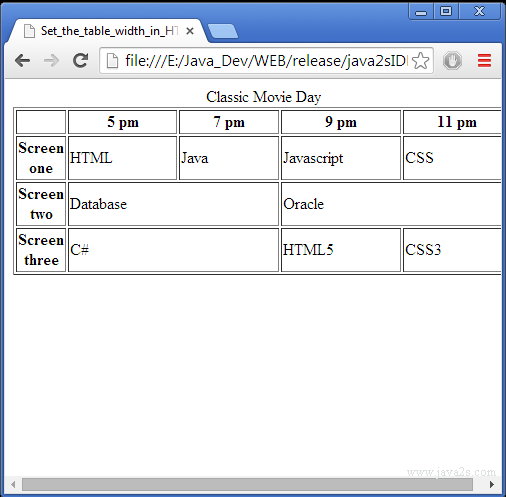Click the scrollbar right arrow

click(x=492, y=484)
